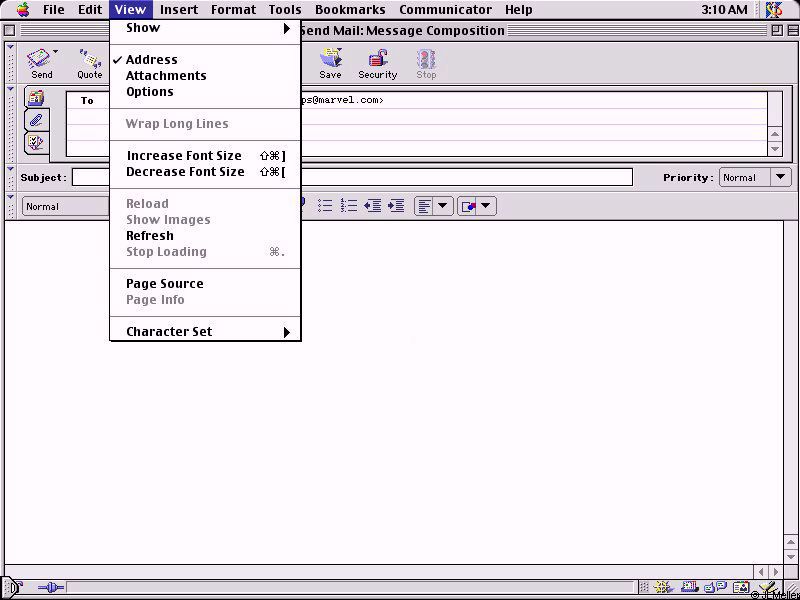Click the To recipient type button
The width and height of the screenshot is (800, 600).
pos(87,101)
